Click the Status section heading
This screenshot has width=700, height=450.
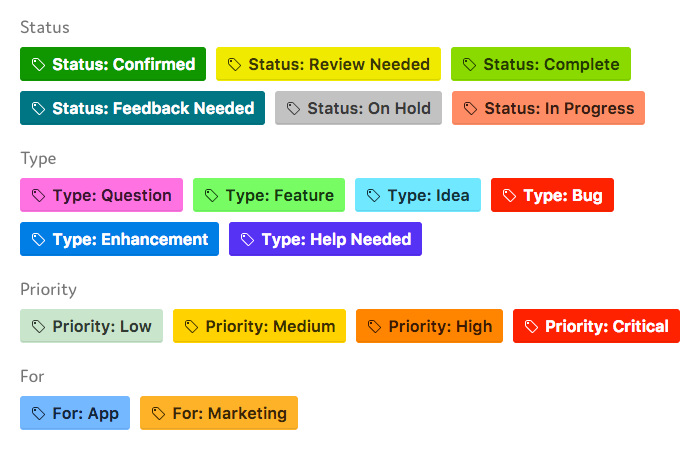coord(45,28)
